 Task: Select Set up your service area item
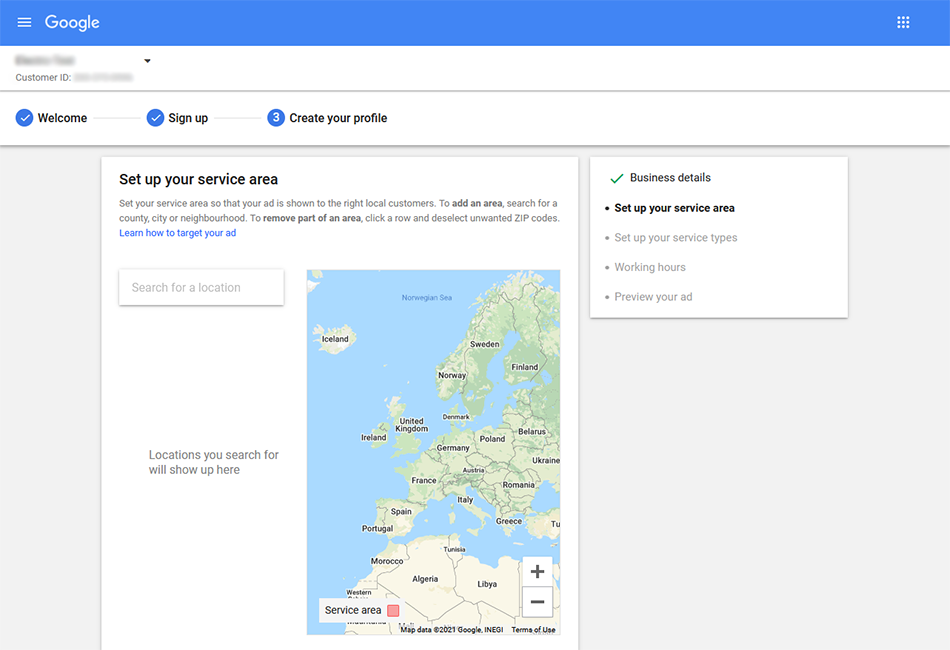point(674,208)
